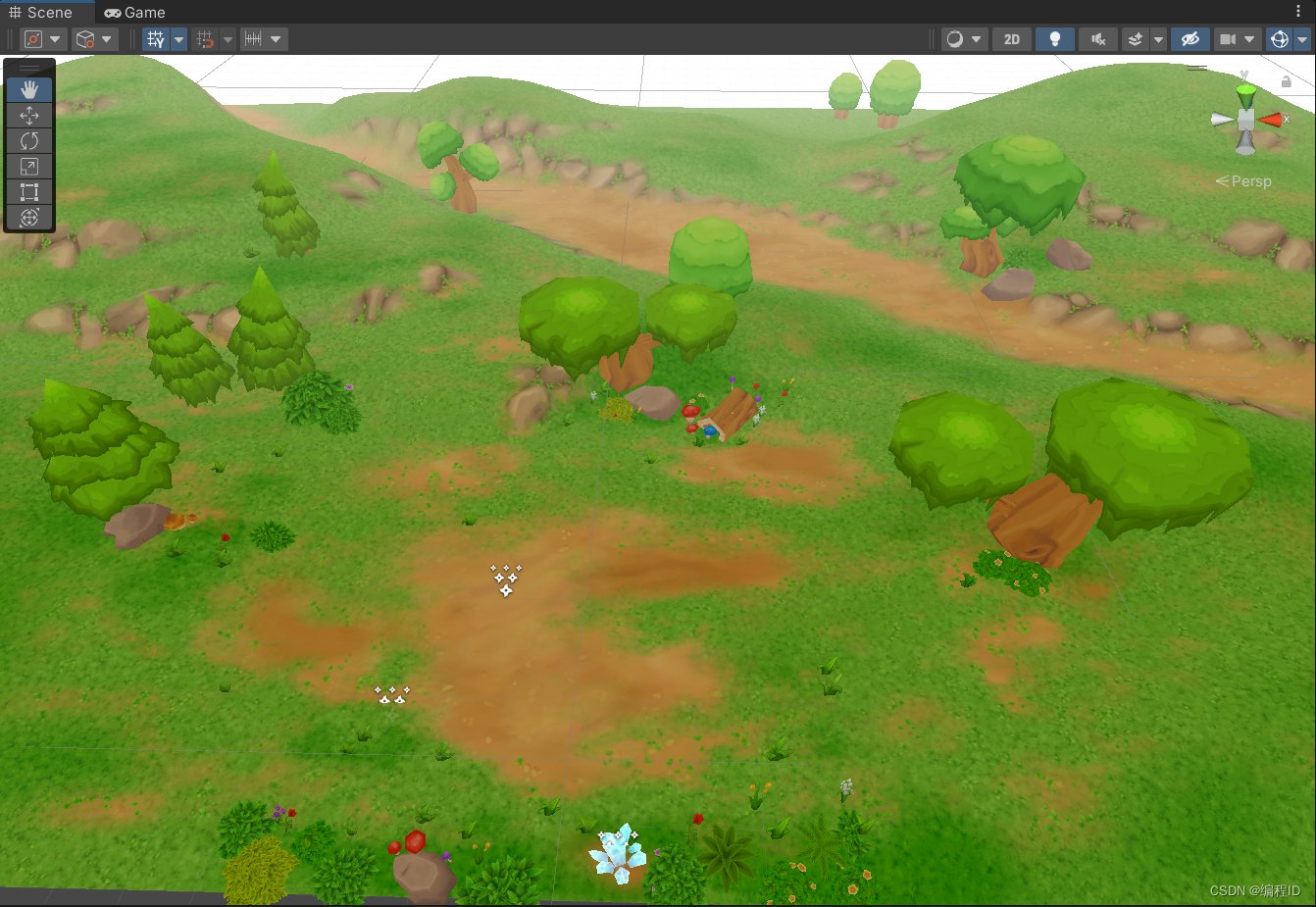The height and width of the screenshot is (907, 1316).
Task: Click the snap increment ruler icon
Action: (253, 39)
